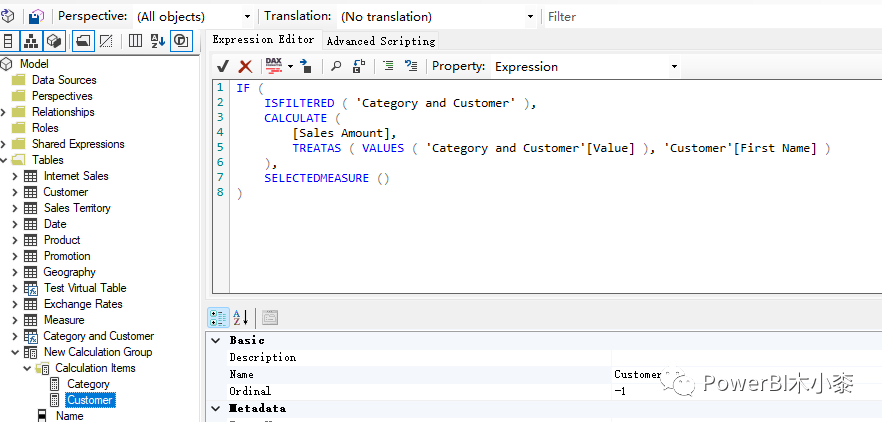The width and height of the screenshot is (882, 422).
Task: Select the Promotion table icon
Action: [x=30, y=256]
